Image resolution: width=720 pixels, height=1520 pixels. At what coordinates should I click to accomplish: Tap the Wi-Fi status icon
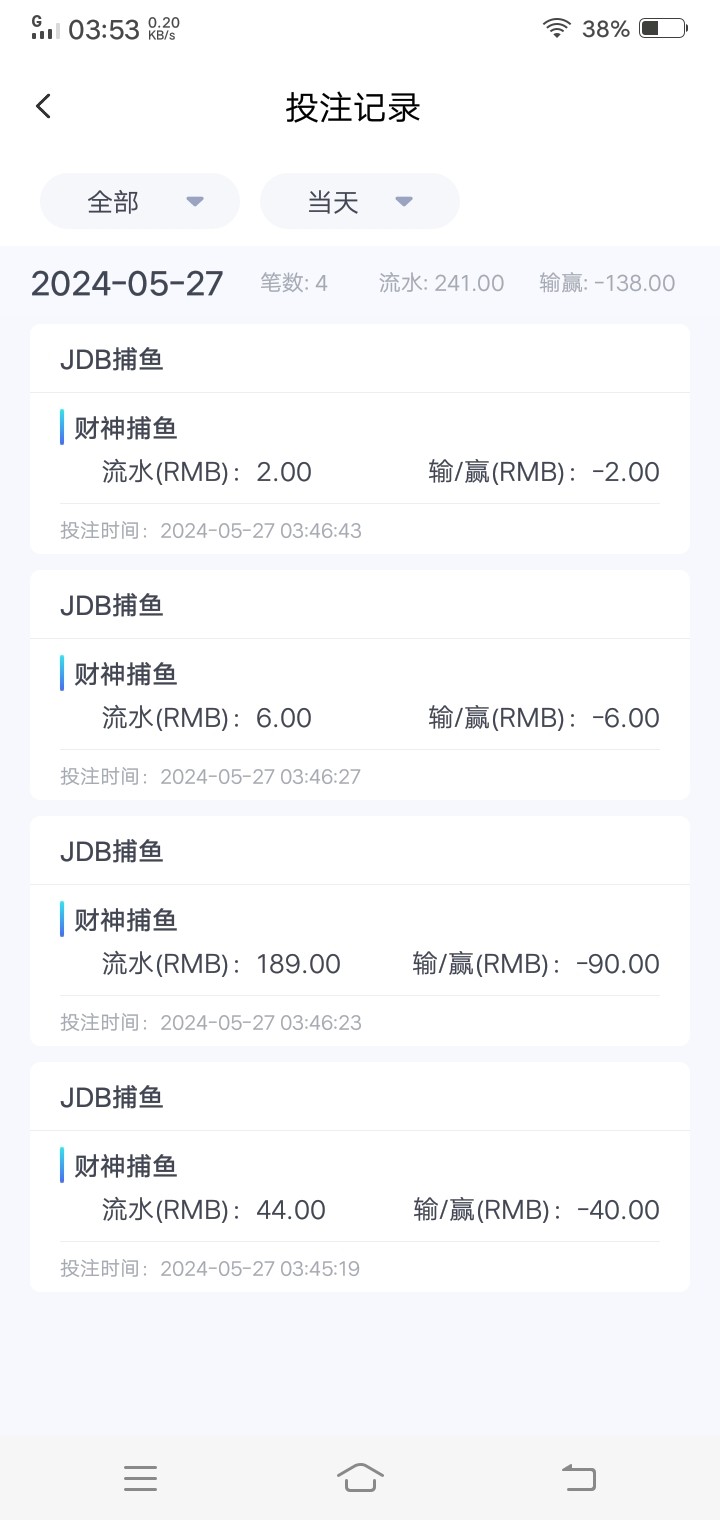(x=556, y=29)
